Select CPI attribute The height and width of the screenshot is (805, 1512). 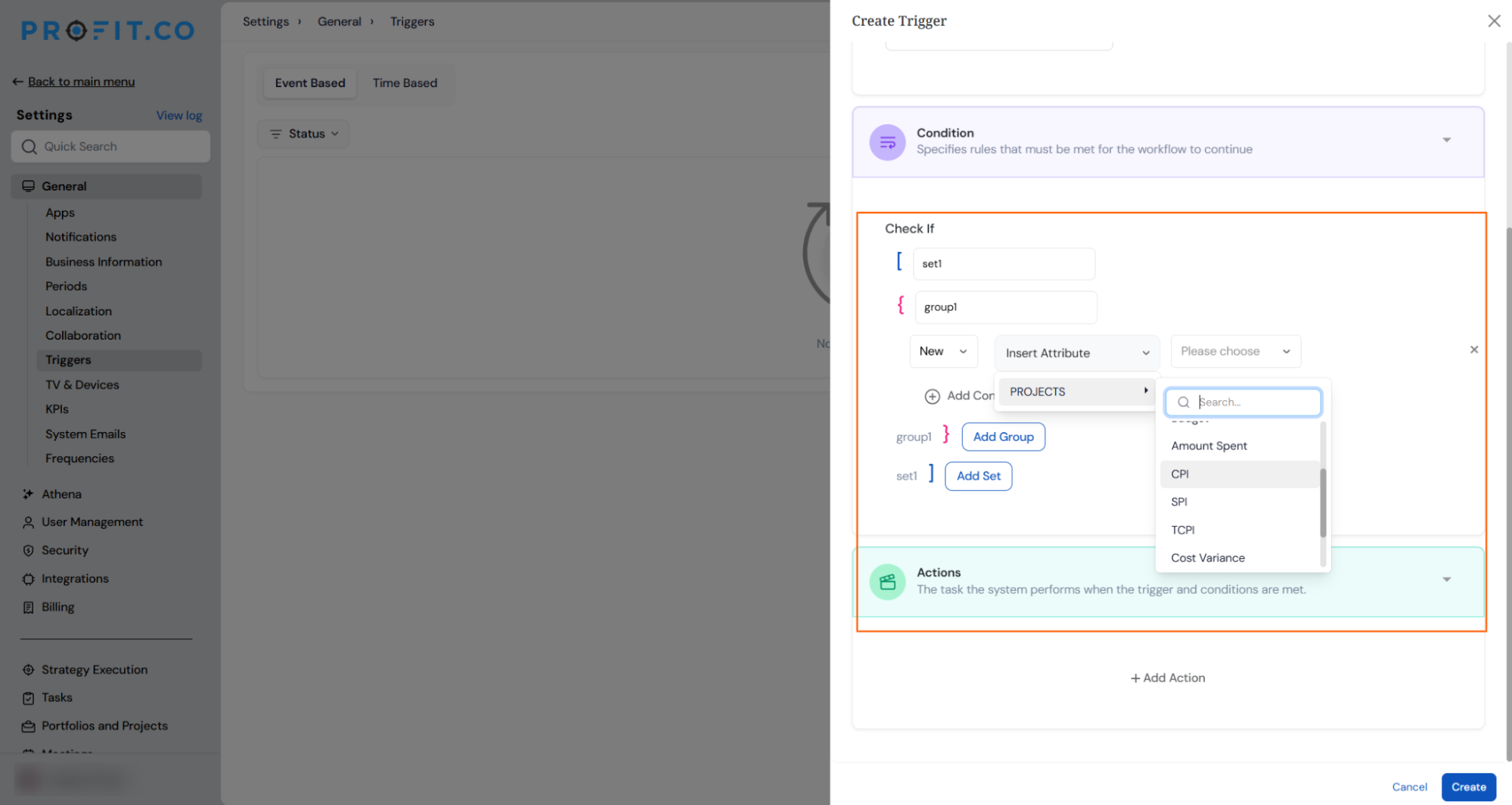[x=1239, y=474]
